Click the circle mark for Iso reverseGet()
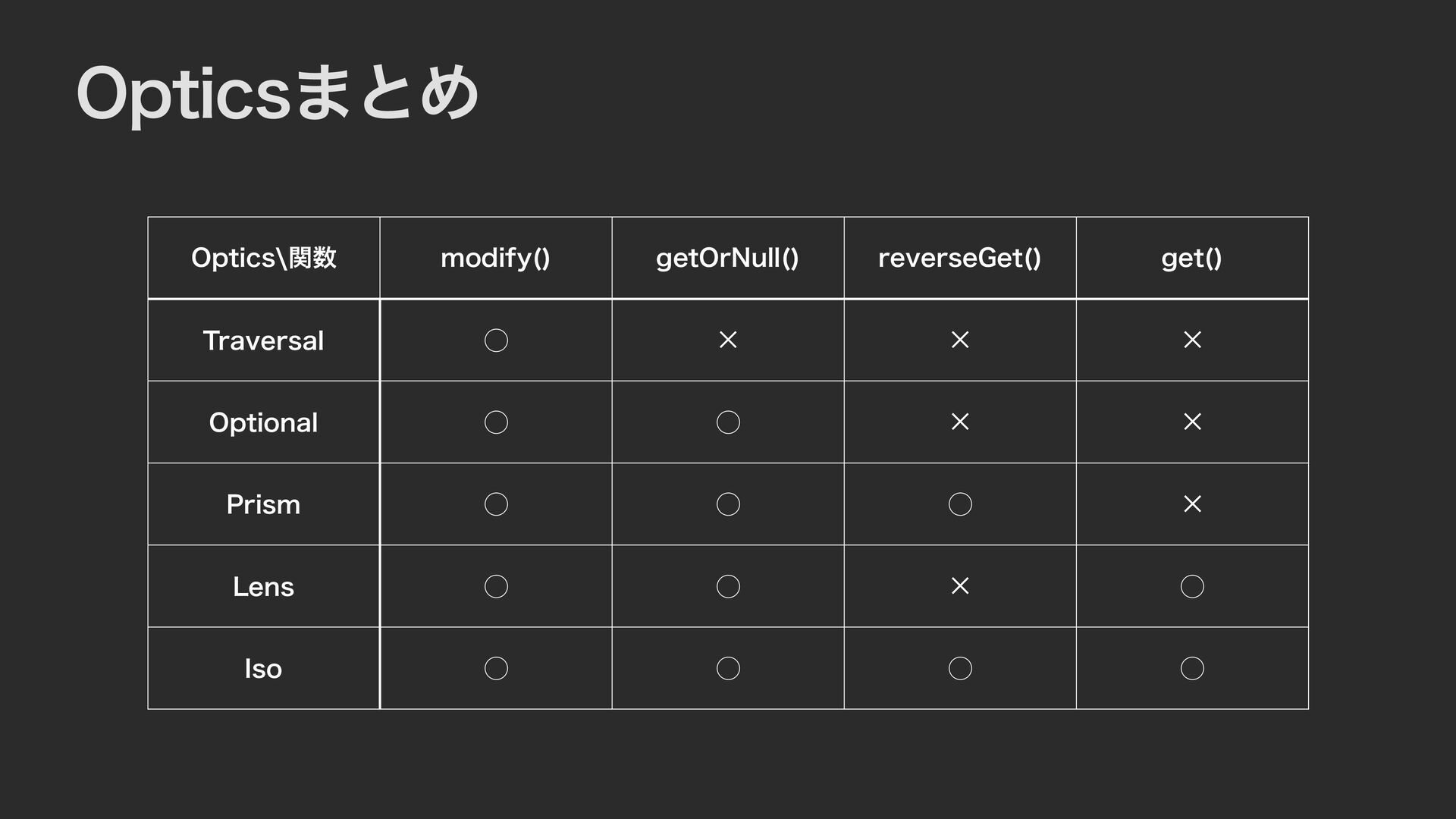The height and width of the screenshot is (819, 1456). pyautogui.click(x=960, y=668)
